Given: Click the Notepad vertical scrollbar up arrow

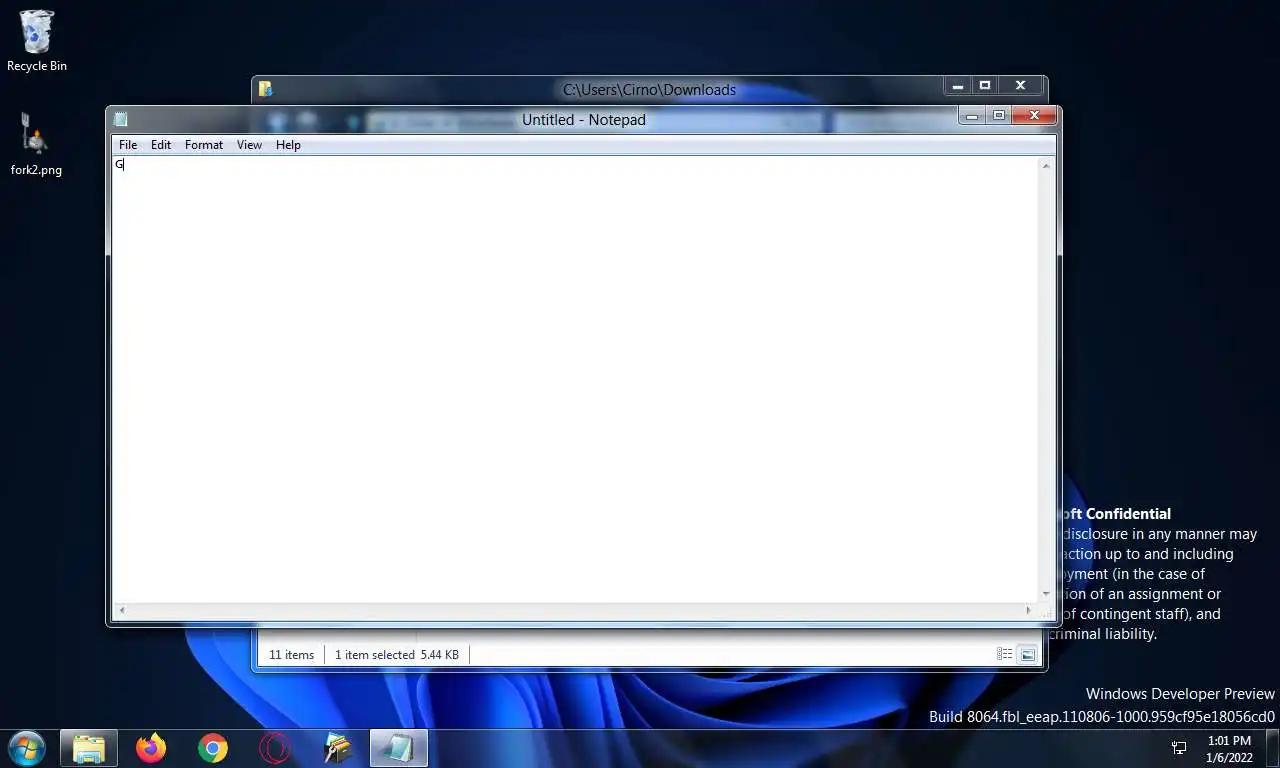Looking at the screenshot, I should coord(1047,165).
